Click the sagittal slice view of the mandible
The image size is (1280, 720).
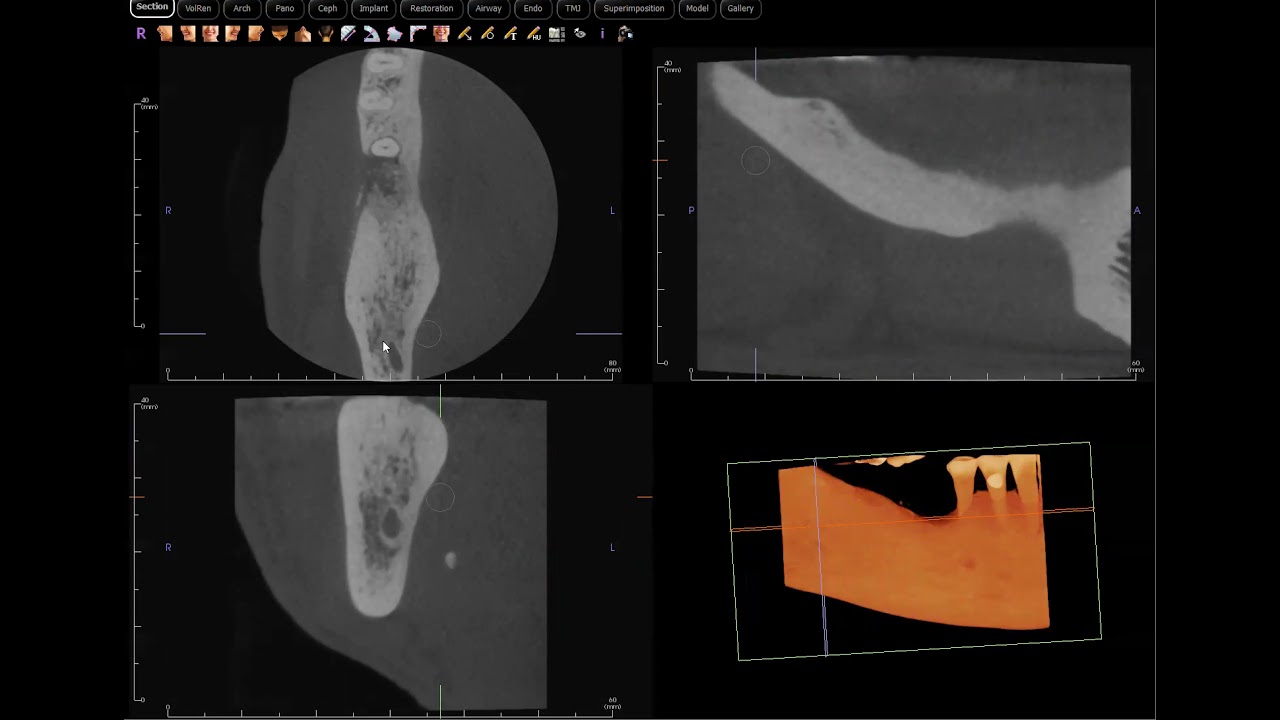coord(914,219)
